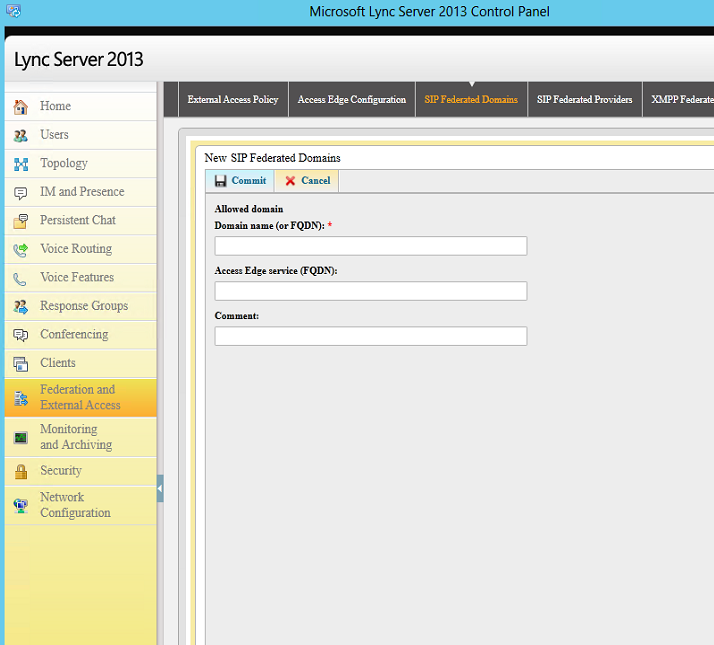Viewport: 714px width, 645px height.
Task: Open Persistent Chat in the sidebar
Action: tap(78, 221)
